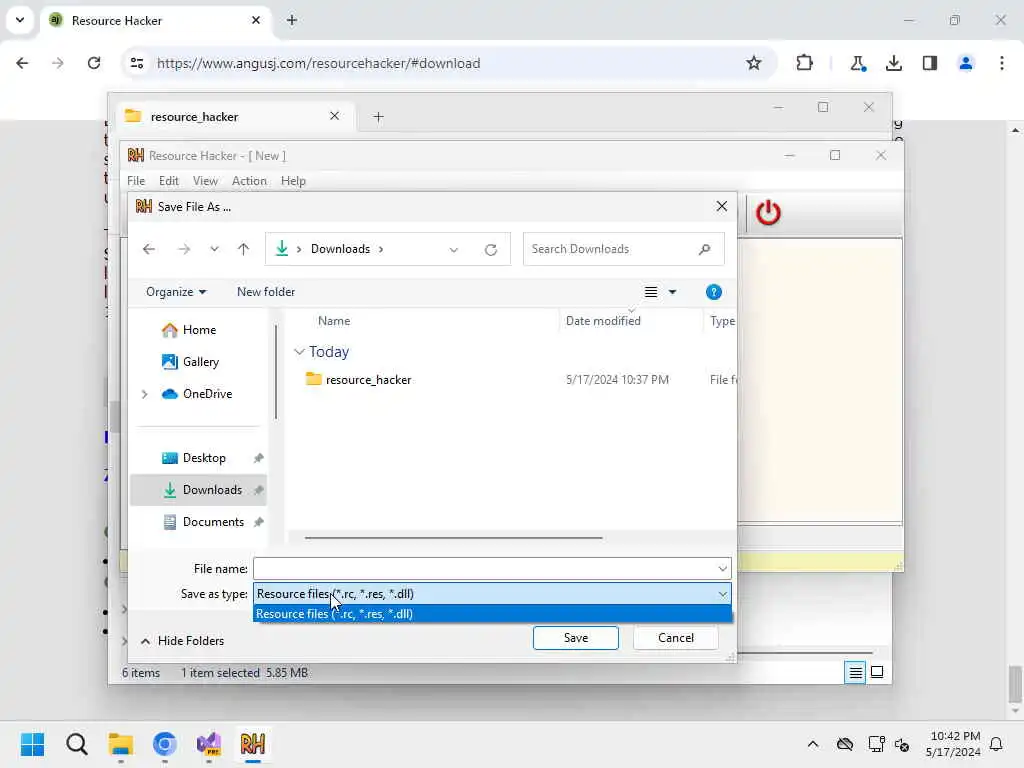Open the Windows Start menu
Viewport: 1024px width, 768px height.
click(33, 744)
